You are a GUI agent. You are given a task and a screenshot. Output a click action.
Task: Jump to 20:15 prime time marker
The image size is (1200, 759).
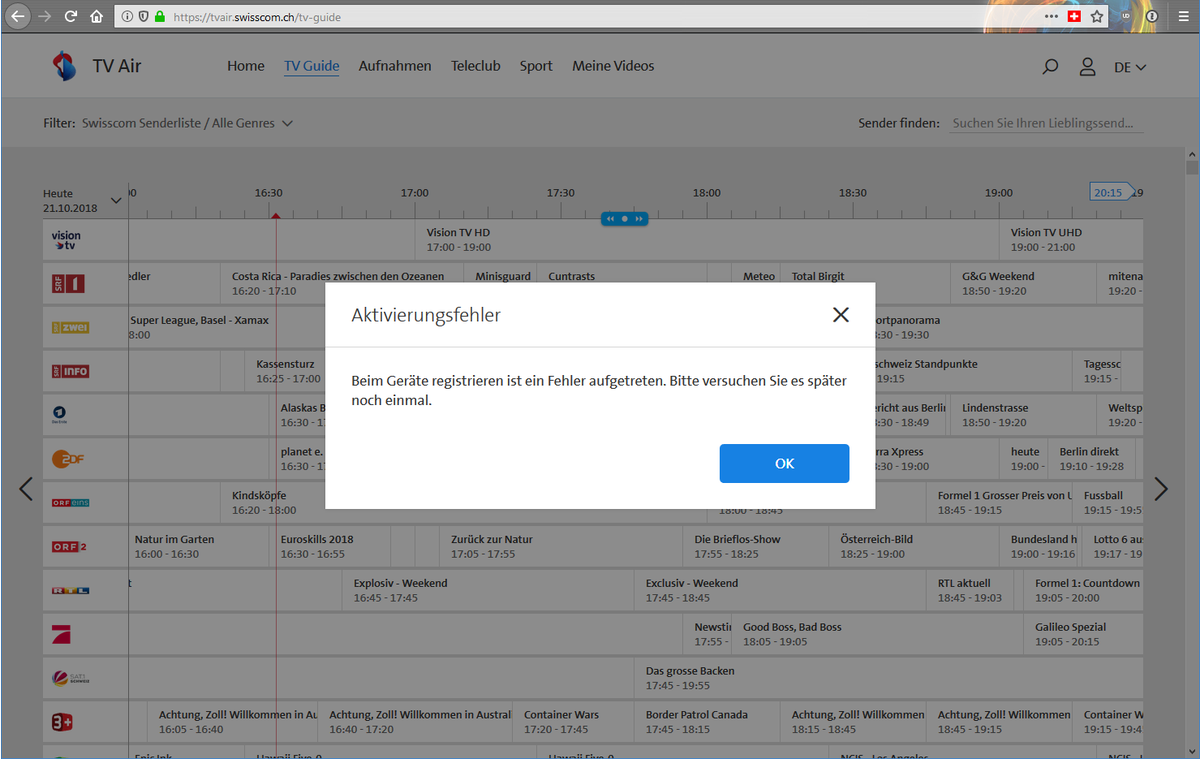click(1110, 192)
